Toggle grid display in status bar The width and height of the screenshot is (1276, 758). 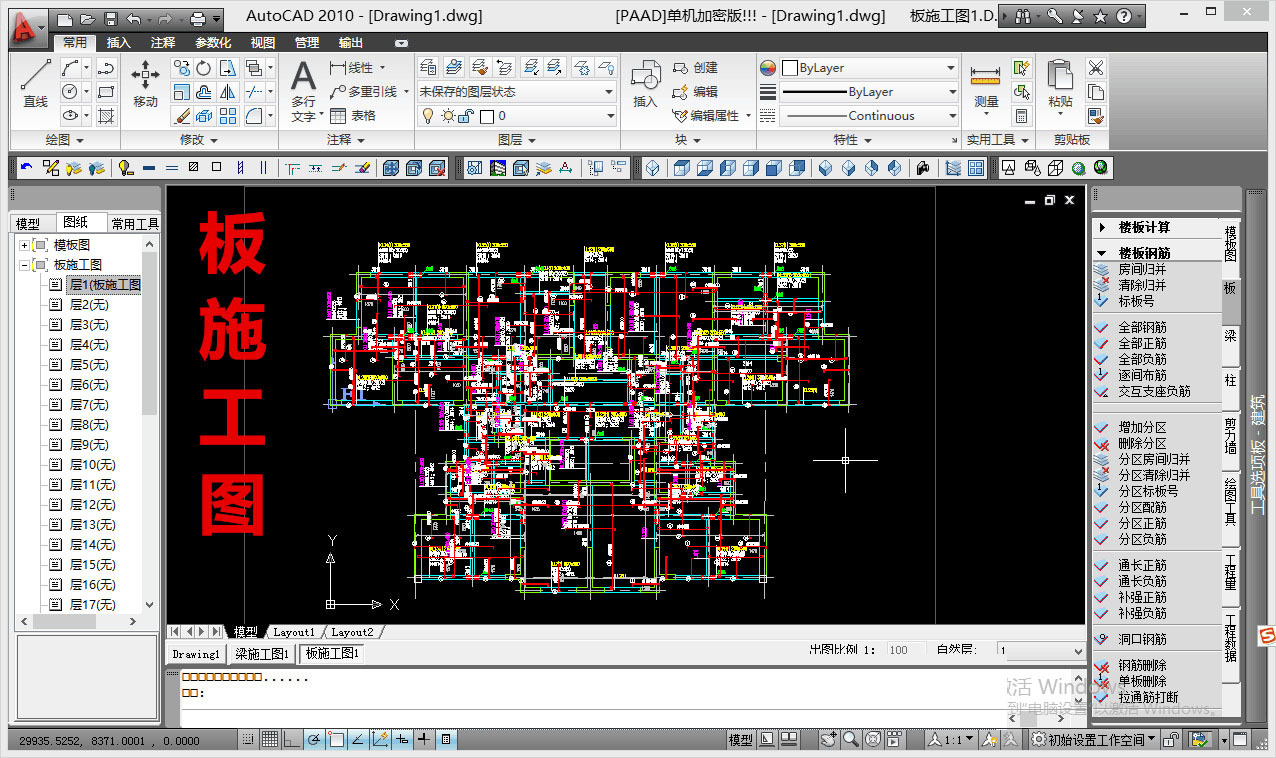click(x=269, y=740)
